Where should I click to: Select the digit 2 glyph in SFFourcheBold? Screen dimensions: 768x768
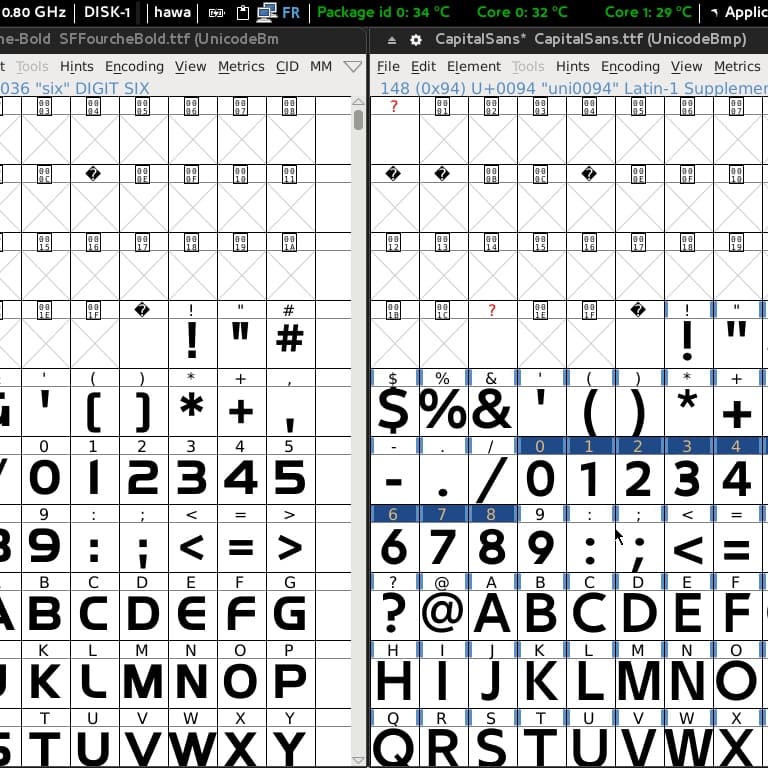tap(144, 480)
